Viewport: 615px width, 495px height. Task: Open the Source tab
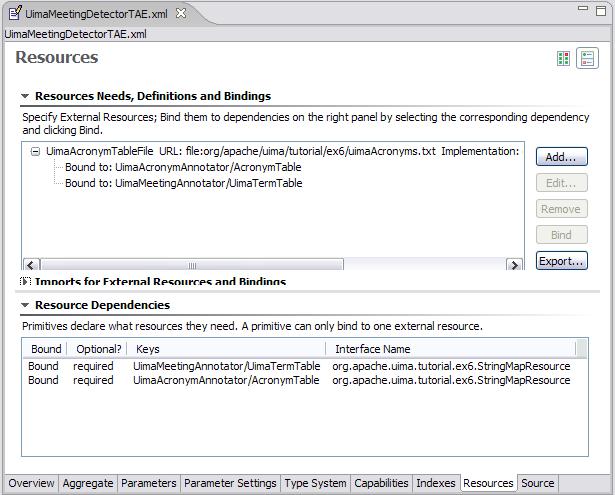(x=537, y=484)
